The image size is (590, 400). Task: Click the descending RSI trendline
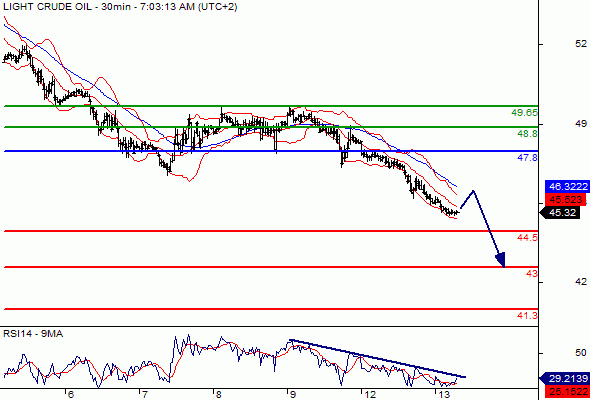pyautogui.click(x=377, y=358)
